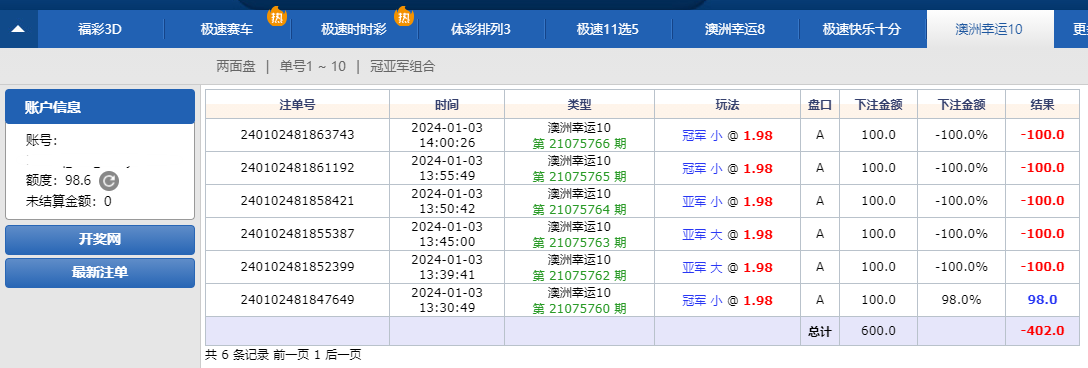This screenshot has height=368, width=1088.
Task: Click the 未结算金额 line
Action: point(68,201)
